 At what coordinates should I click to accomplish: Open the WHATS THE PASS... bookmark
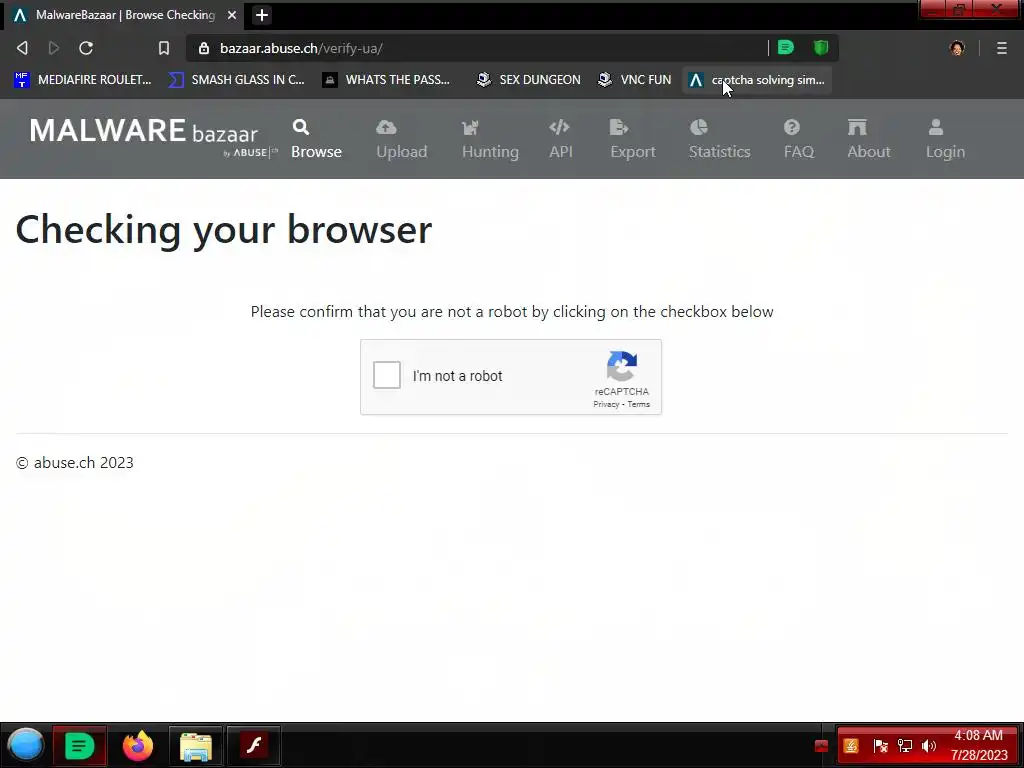click(x=386, y=80)
